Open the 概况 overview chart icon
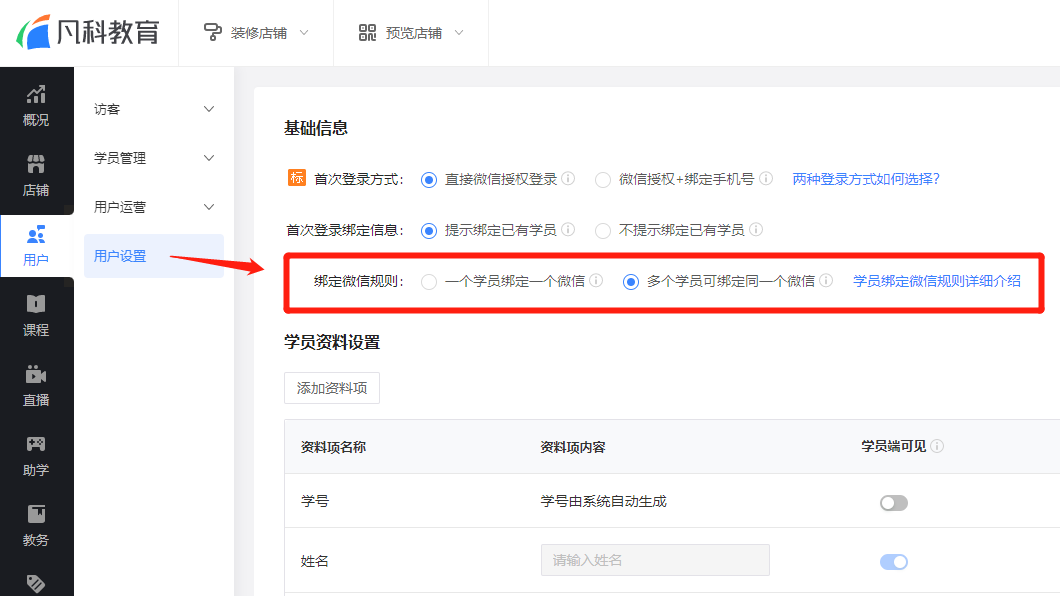The height and width of the screenshot is (596, 1060). point(36,95)
